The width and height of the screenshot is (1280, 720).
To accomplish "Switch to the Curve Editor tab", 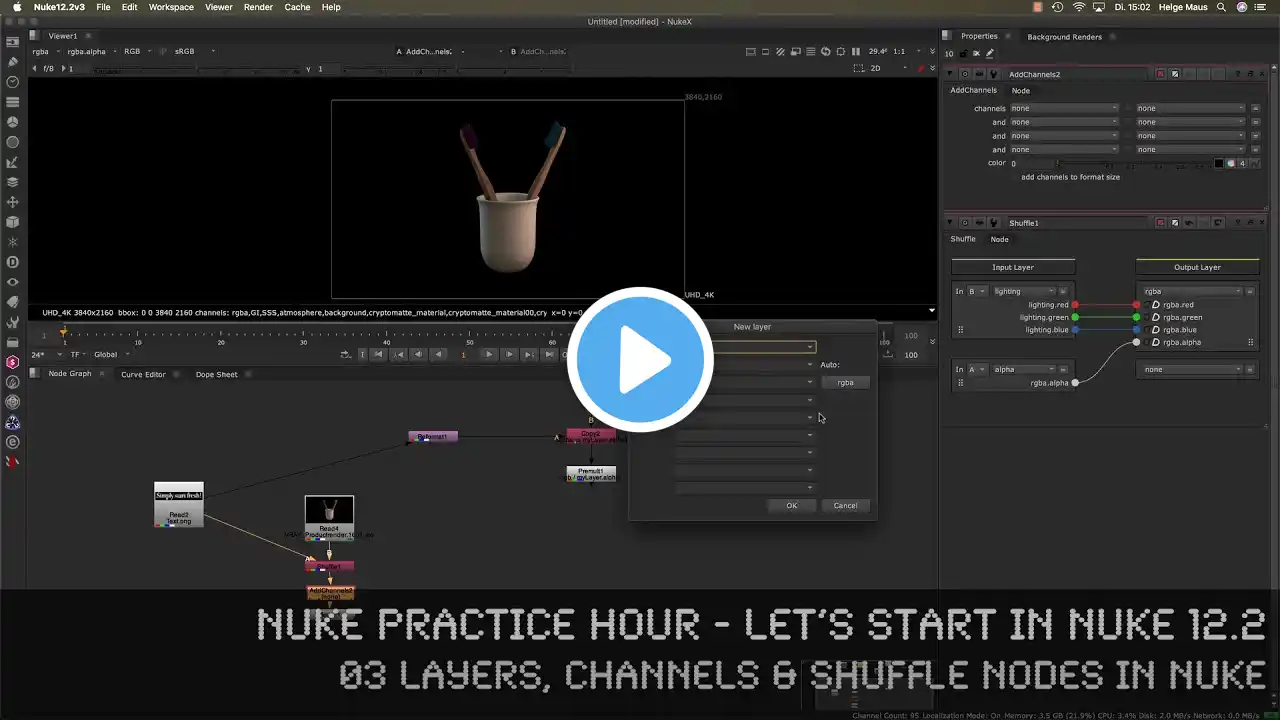I will point(143,374).
